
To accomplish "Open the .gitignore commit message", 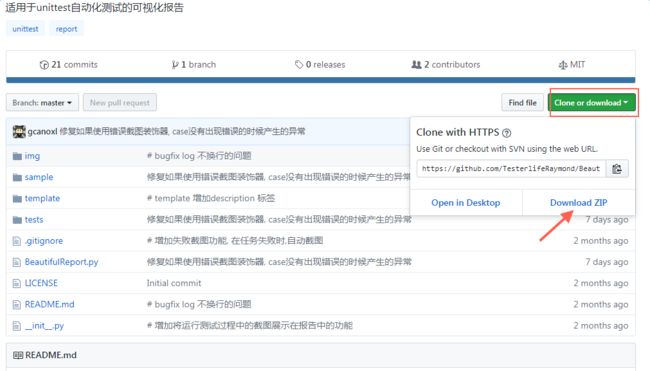I will pyautogui.click(x=235, y=240).
